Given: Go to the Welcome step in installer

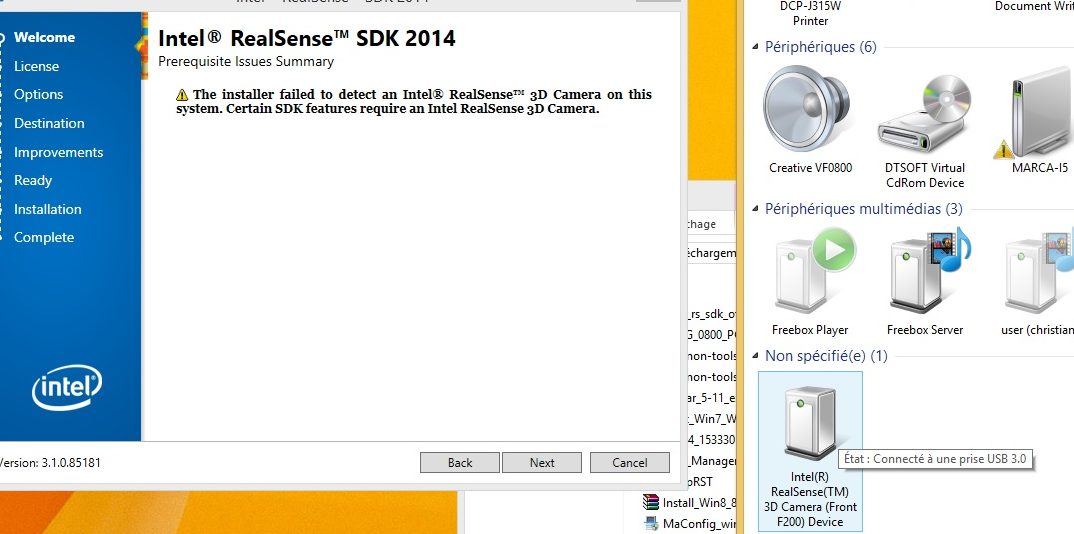Looking at the screenshot, I should click(x=45, y=38).
